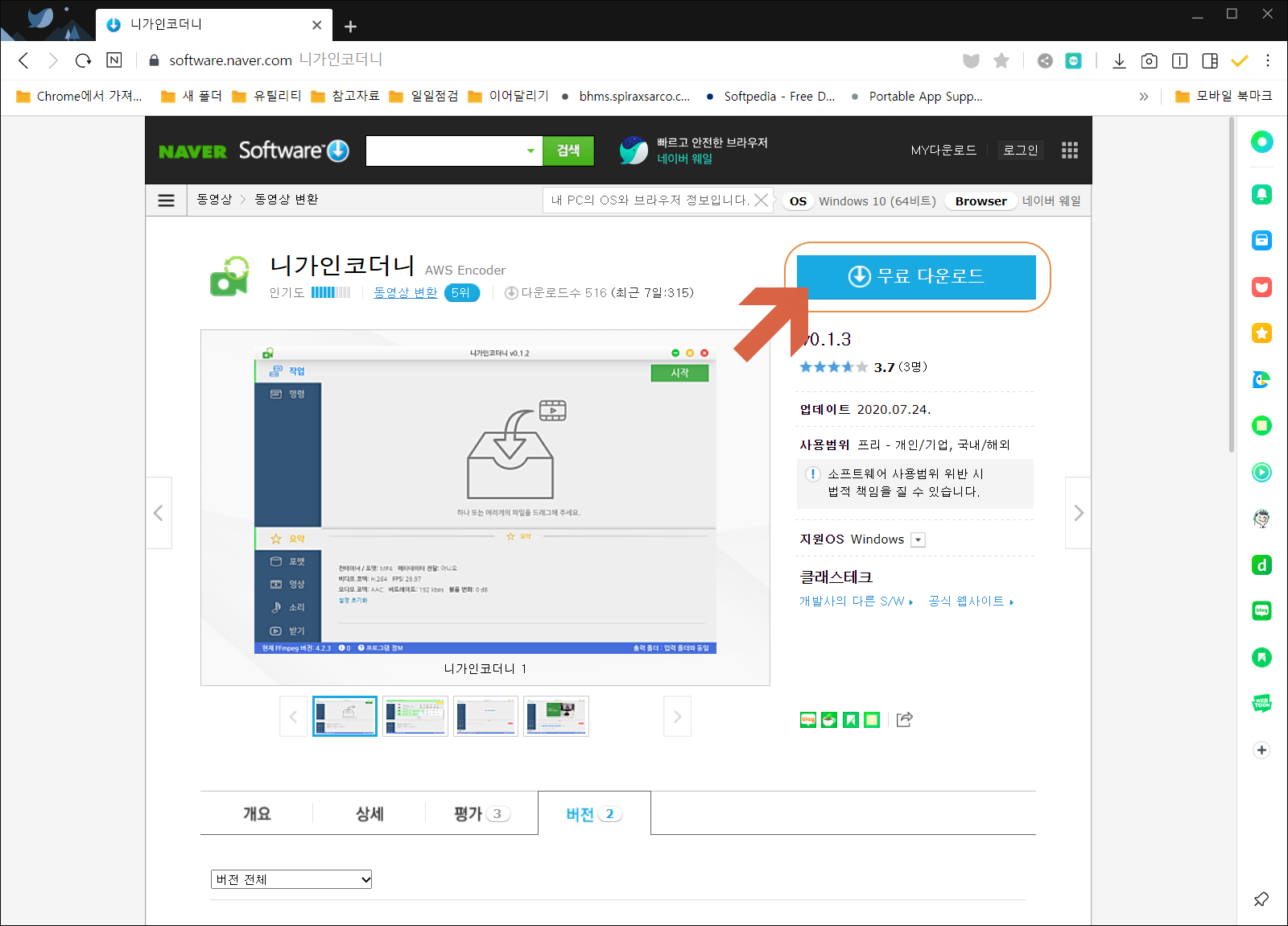The image size is (1288, 926).
Task: Advance thumbnail strip with right chevron
Action: point(677,717)
